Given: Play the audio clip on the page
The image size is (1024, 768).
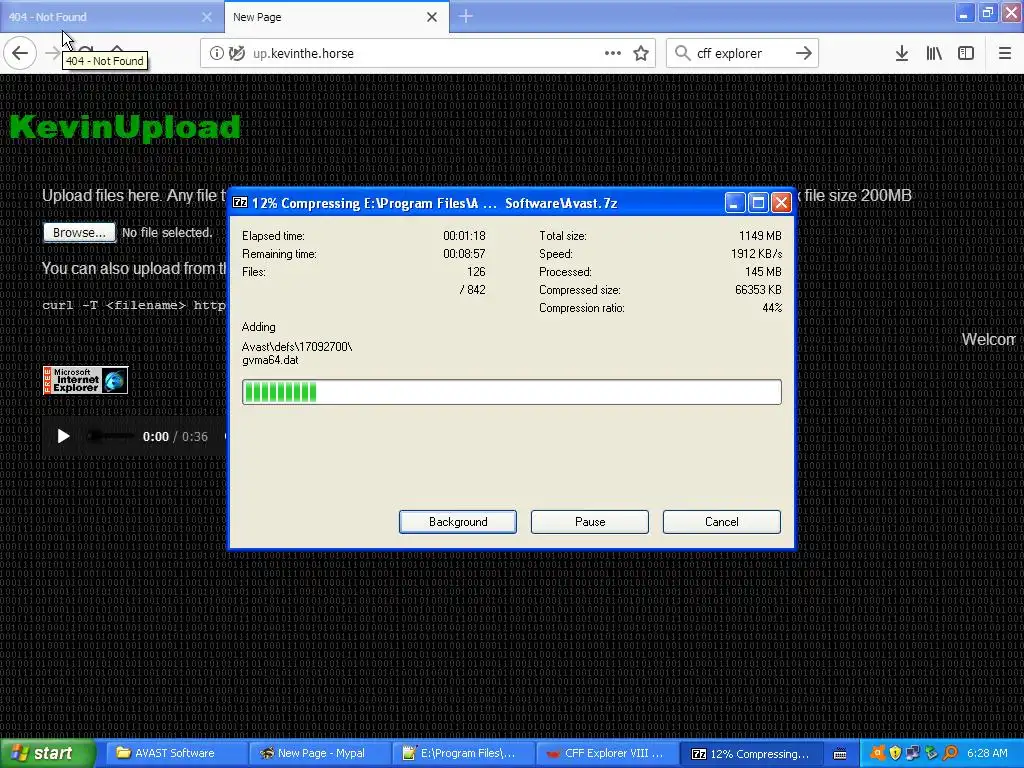Looking at the screenshot, I should tap(63, 436).
